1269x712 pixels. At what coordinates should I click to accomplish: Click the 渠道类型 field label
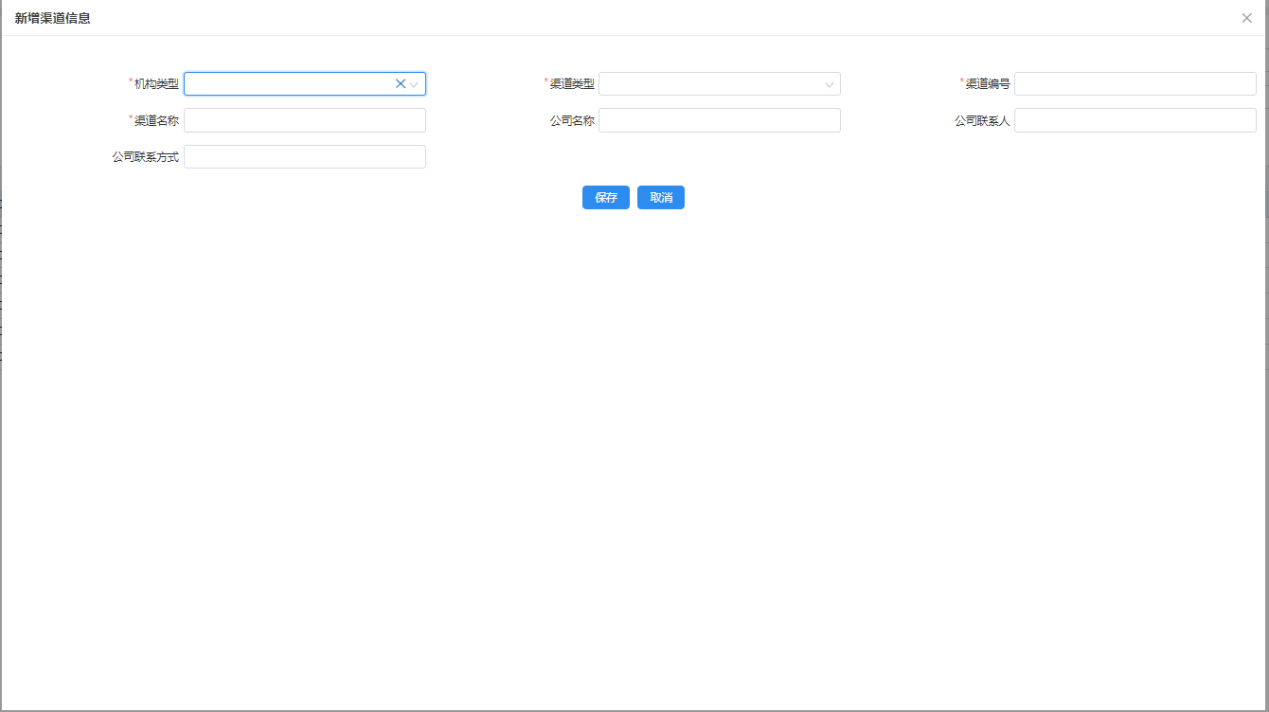click(x=571, y=84)
